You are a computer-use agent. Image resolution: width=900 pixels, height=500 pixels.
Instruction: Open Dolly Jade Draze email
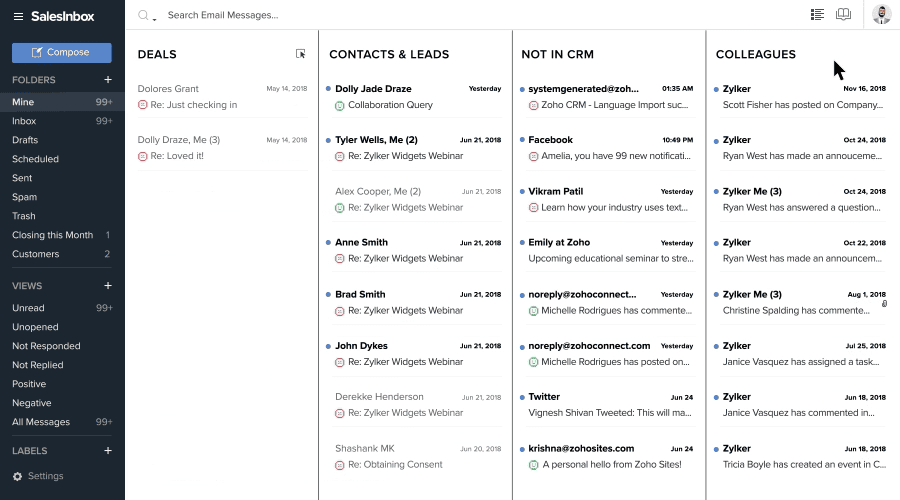coord(415,96)
